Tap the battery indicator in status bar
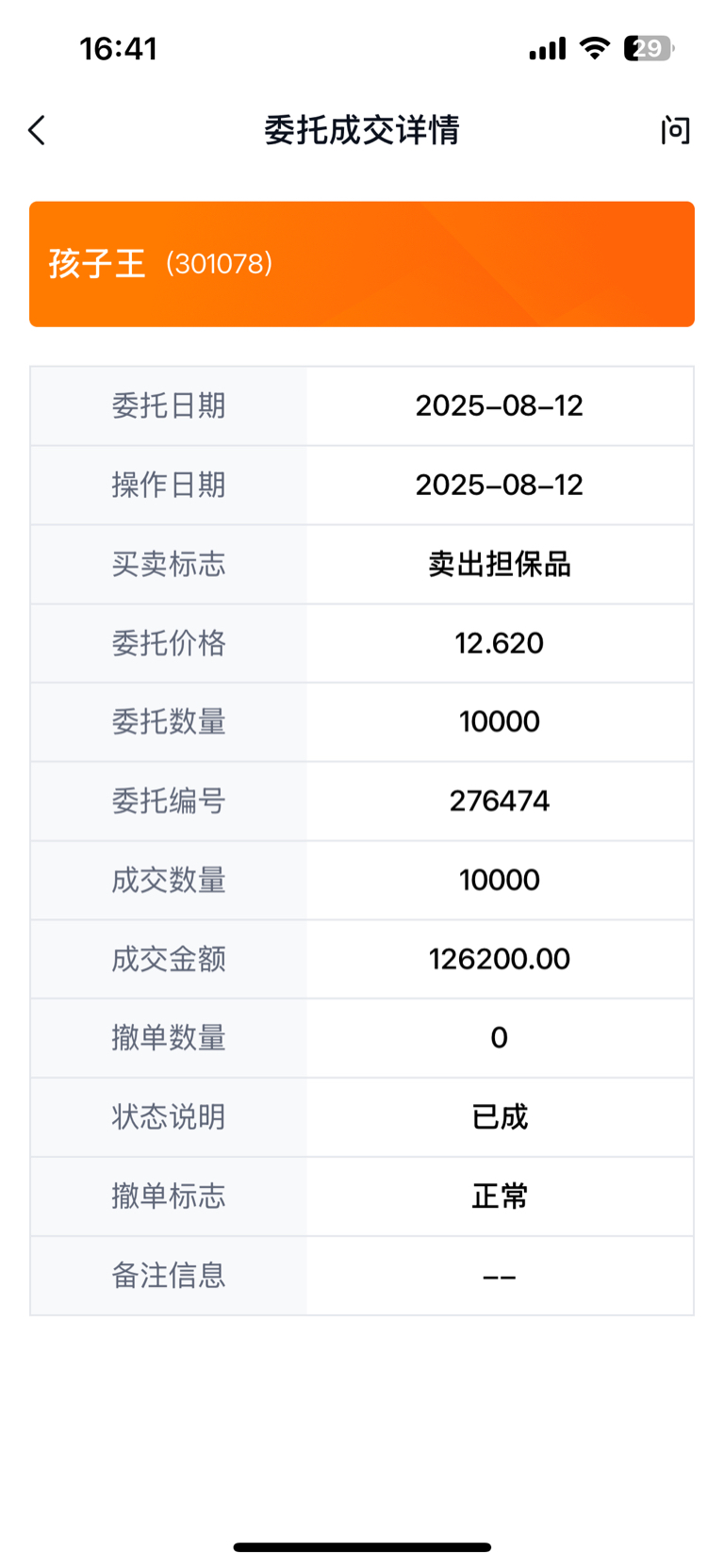Viewport: 724px width, 1568px height. (x=649, y=48)
